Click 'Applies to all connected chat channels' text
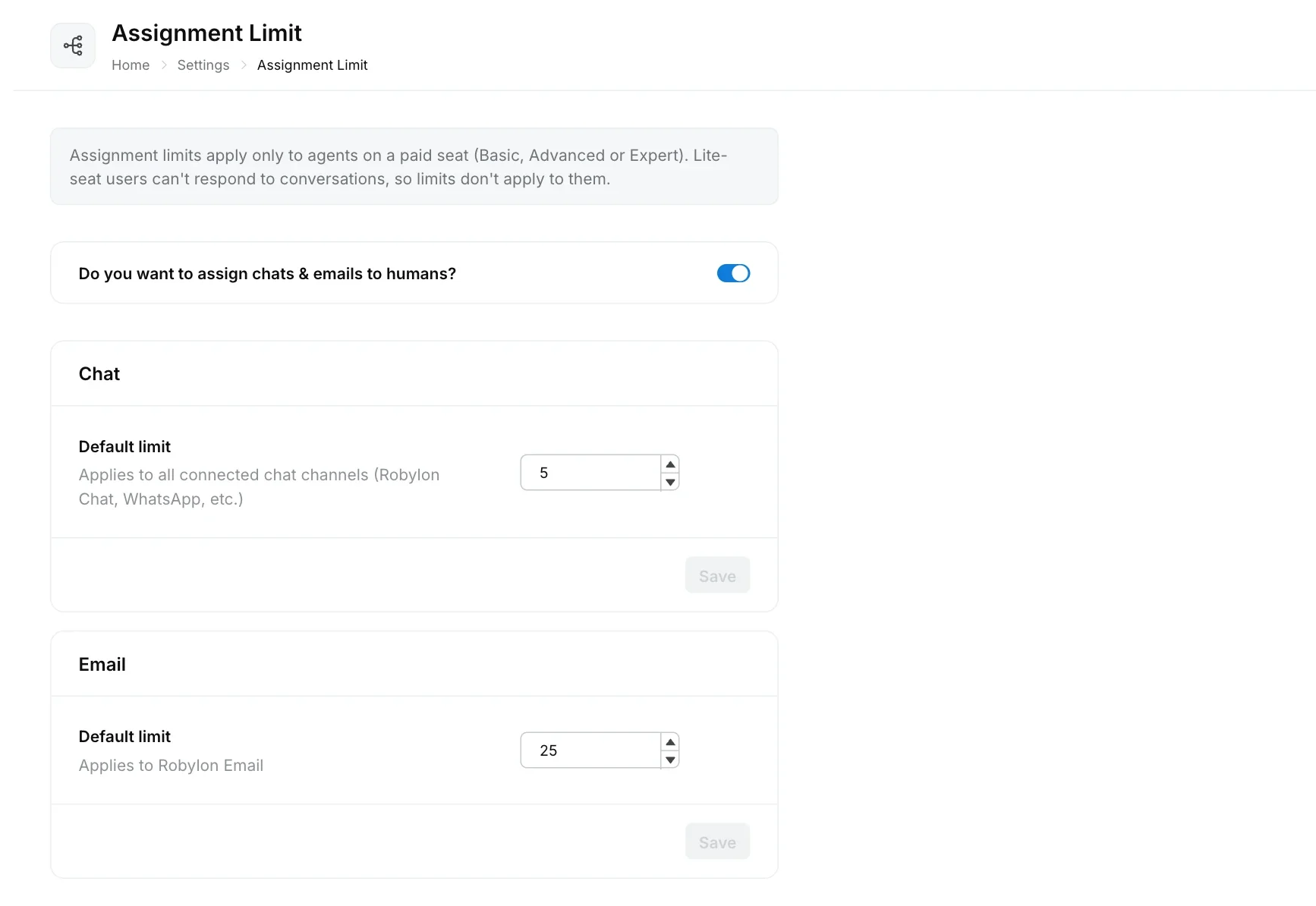This screenshot has width=1316, height=906. click(x=259, y=487)
